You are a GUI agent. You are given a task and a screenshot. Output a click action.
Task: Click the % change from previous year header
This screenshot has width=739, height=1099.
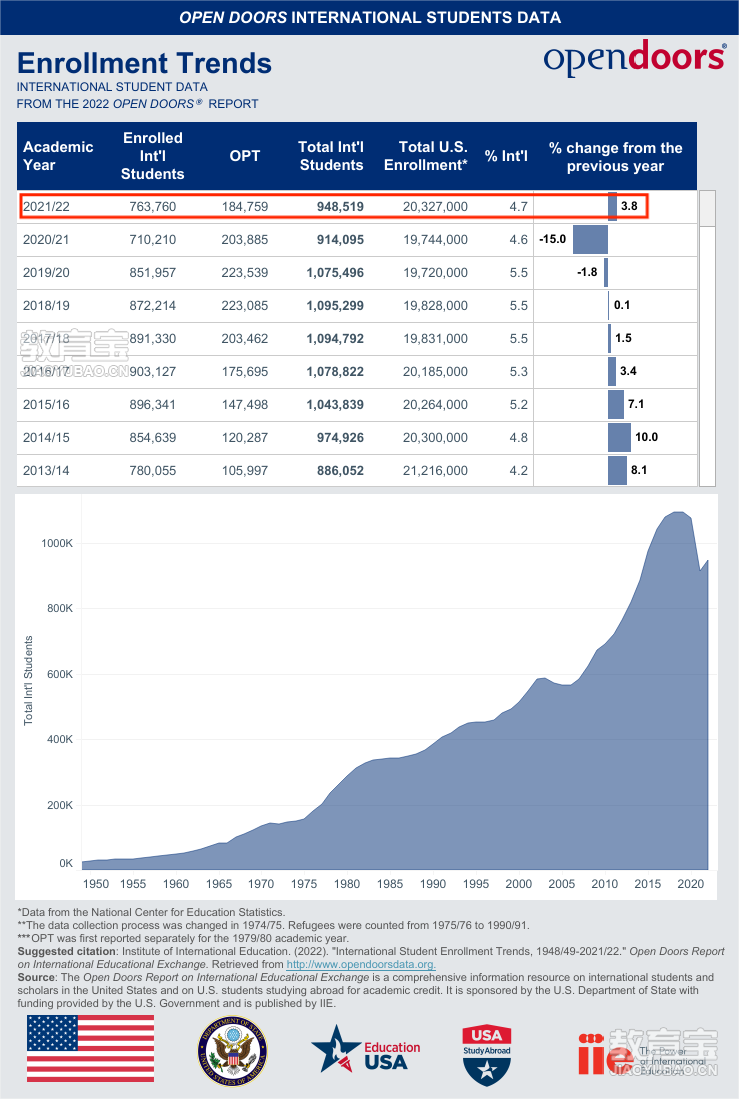click(615, 157)
